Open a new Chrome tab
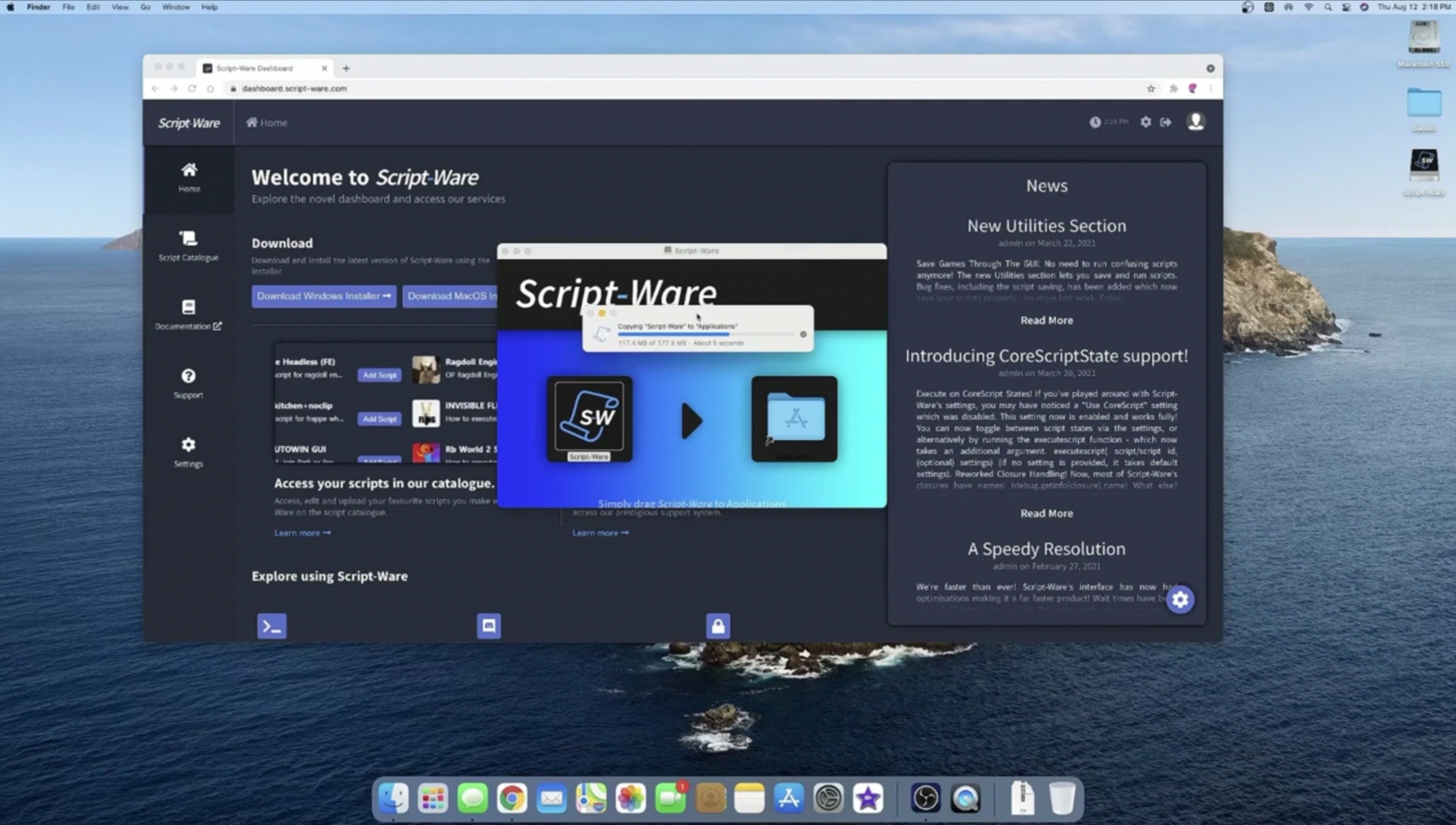 346,68
